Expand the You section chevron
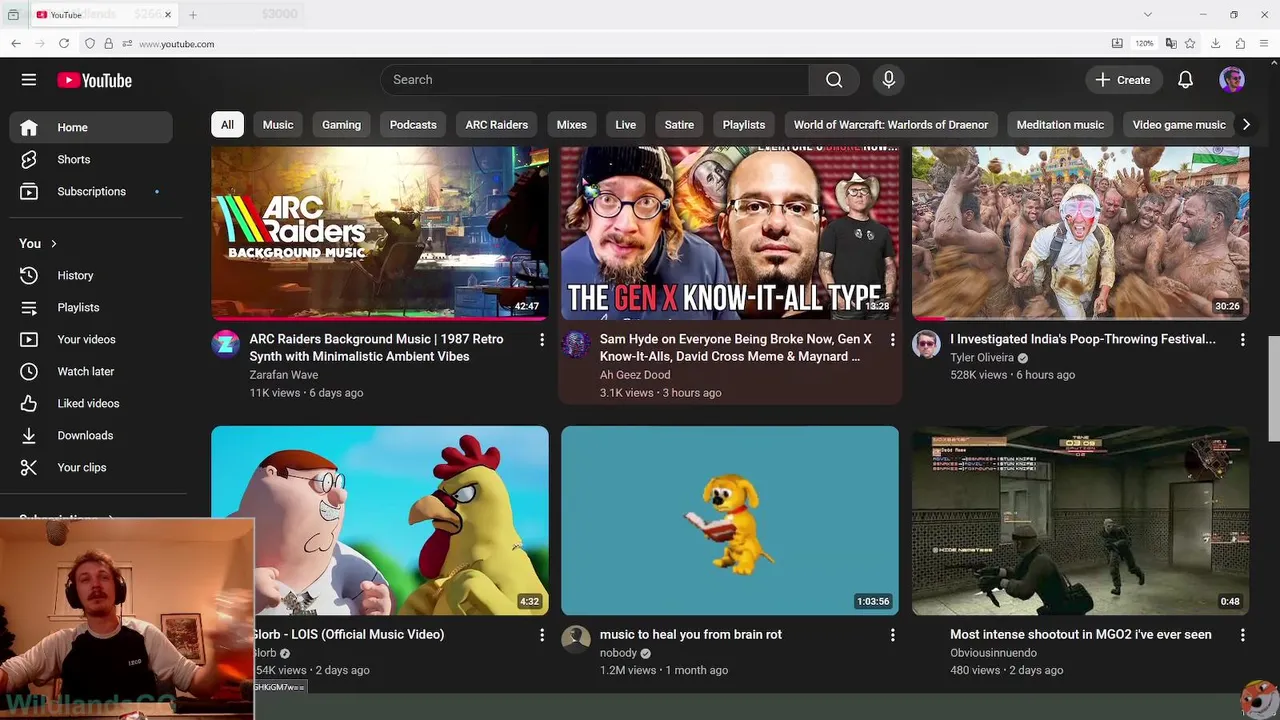The height and width of the screenshot is (720, 1280). [54, 243]
